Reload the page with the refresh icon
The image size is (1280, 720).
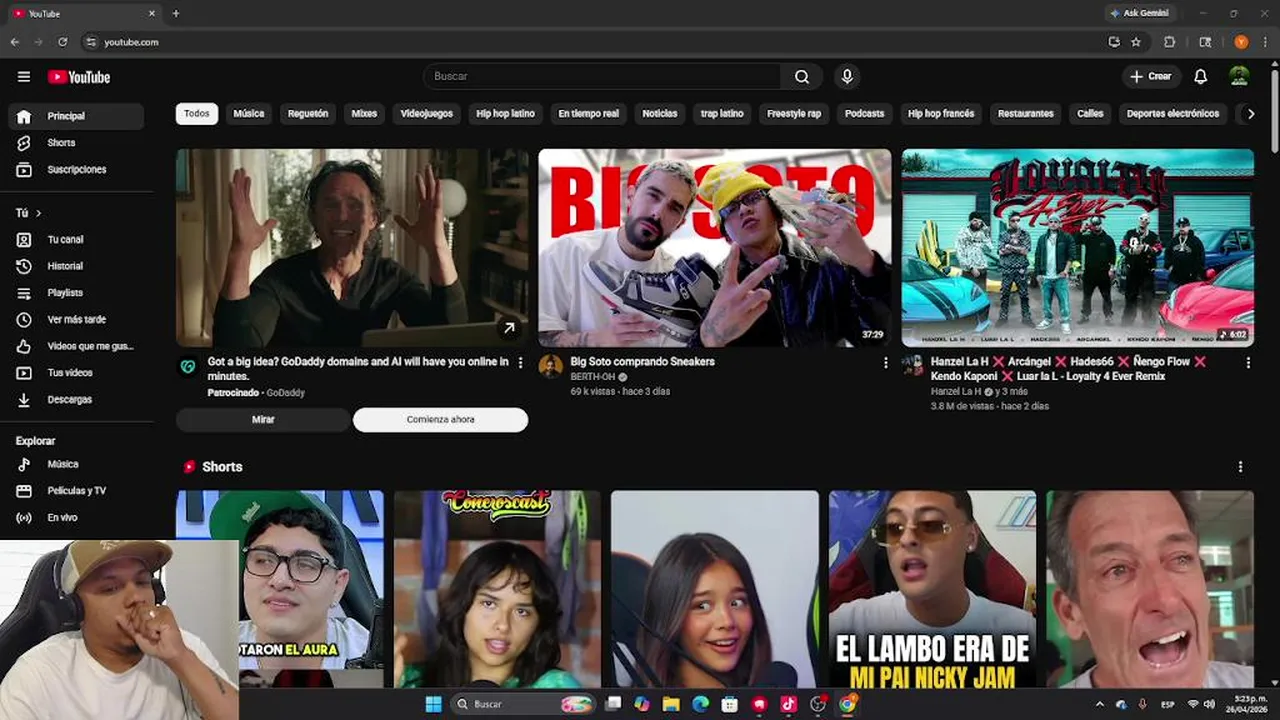coord(62,42)
